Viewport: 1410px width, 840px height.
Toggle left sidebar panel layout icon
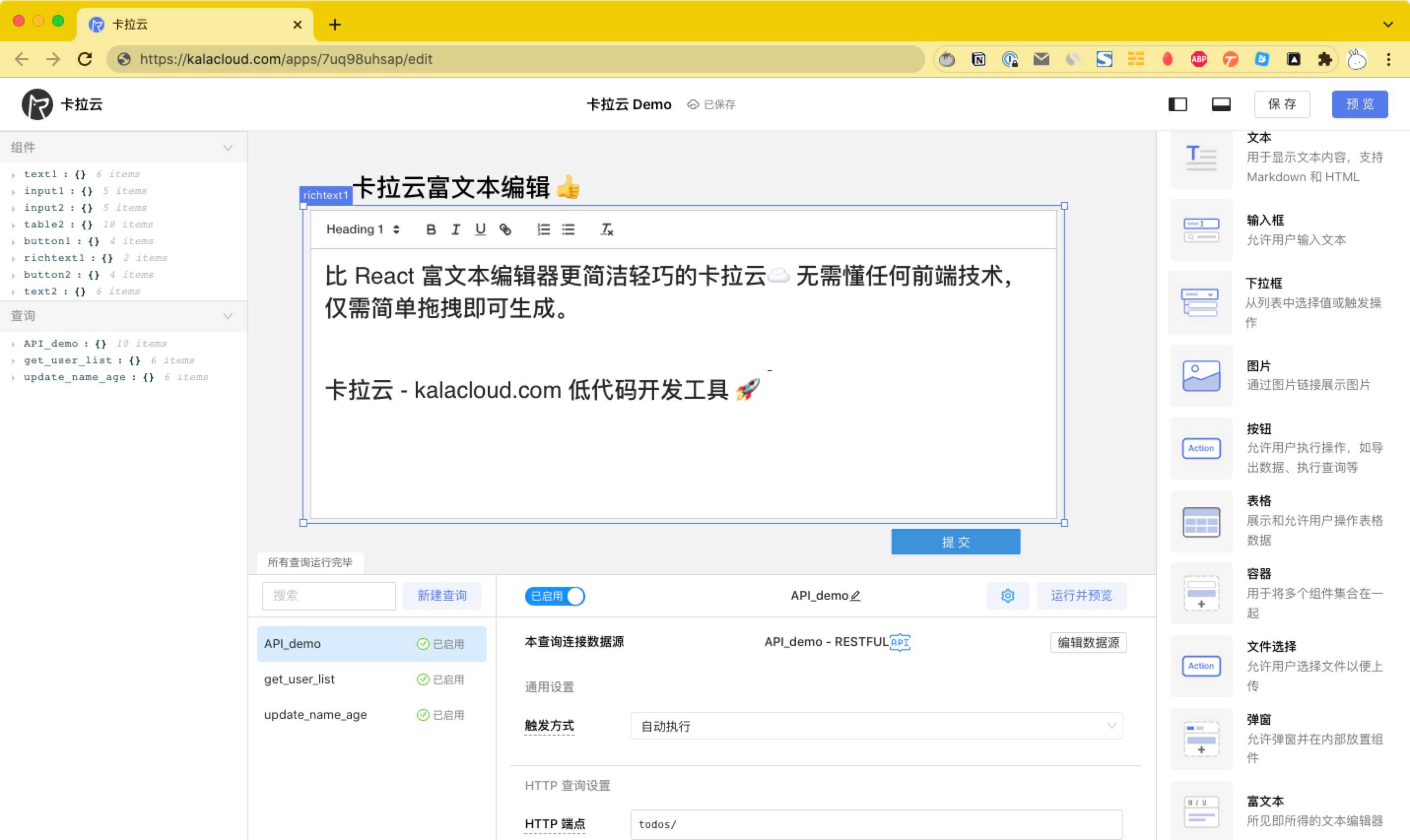click(x=1178, y=104)
